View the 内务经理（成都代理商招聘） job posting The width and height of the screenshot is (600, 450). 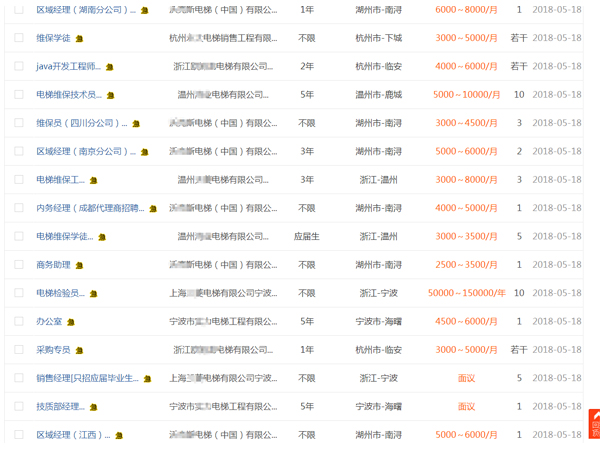pyautogui.click(x=90, y=209)
